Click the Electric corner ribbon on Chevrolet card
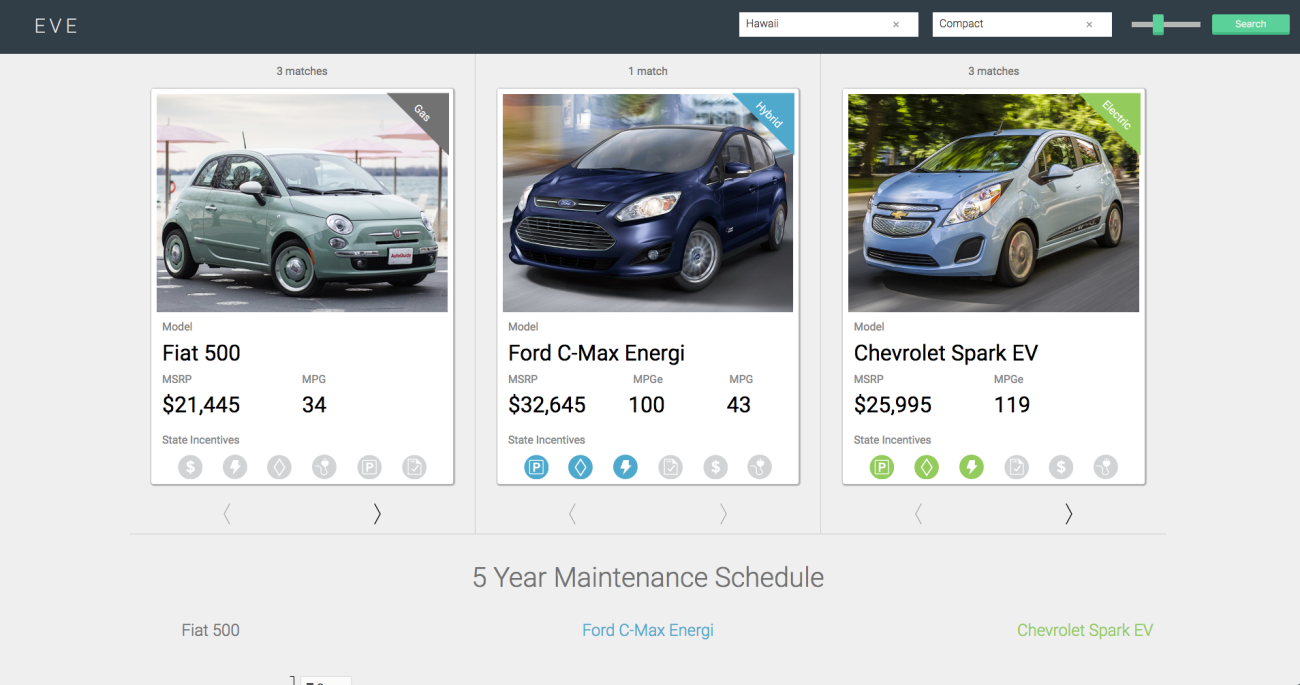This screenshot has width=1300, height=685. tap(1115, 114)
